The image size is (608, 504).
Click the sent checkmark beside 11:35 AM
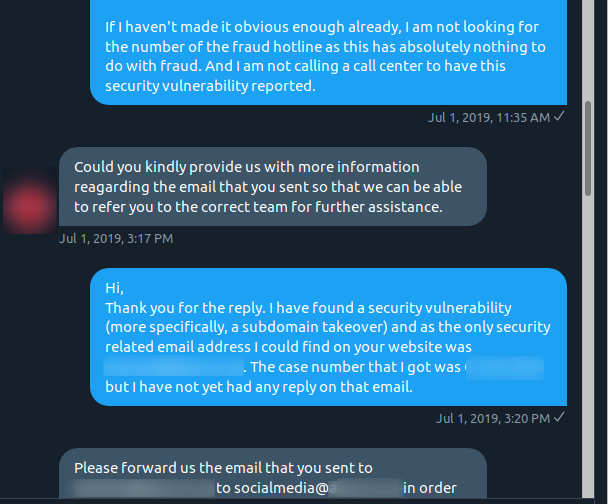click(x=559, y=116)
